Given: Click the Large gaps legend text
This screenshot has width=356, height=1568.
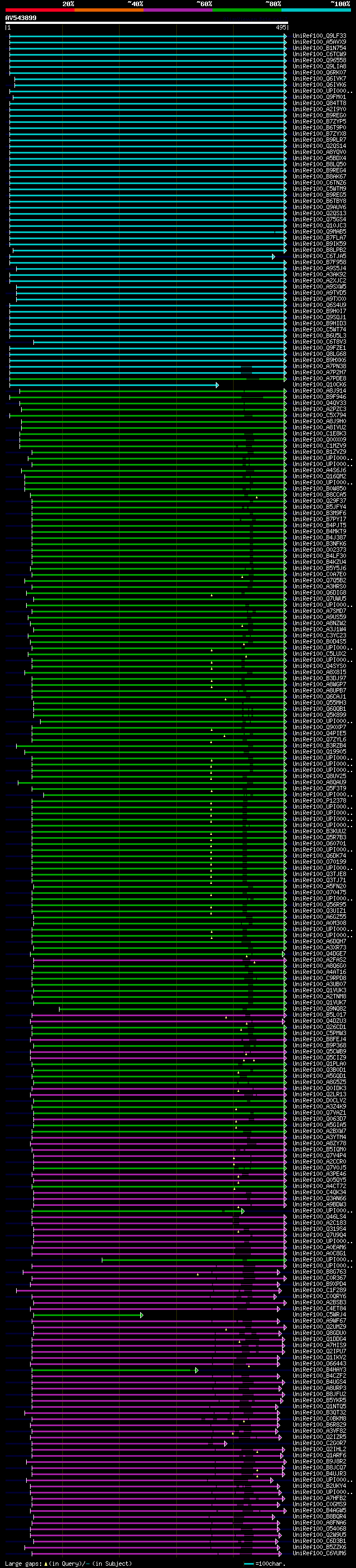Looking at the screenshot, I should tap(68, 1564).
